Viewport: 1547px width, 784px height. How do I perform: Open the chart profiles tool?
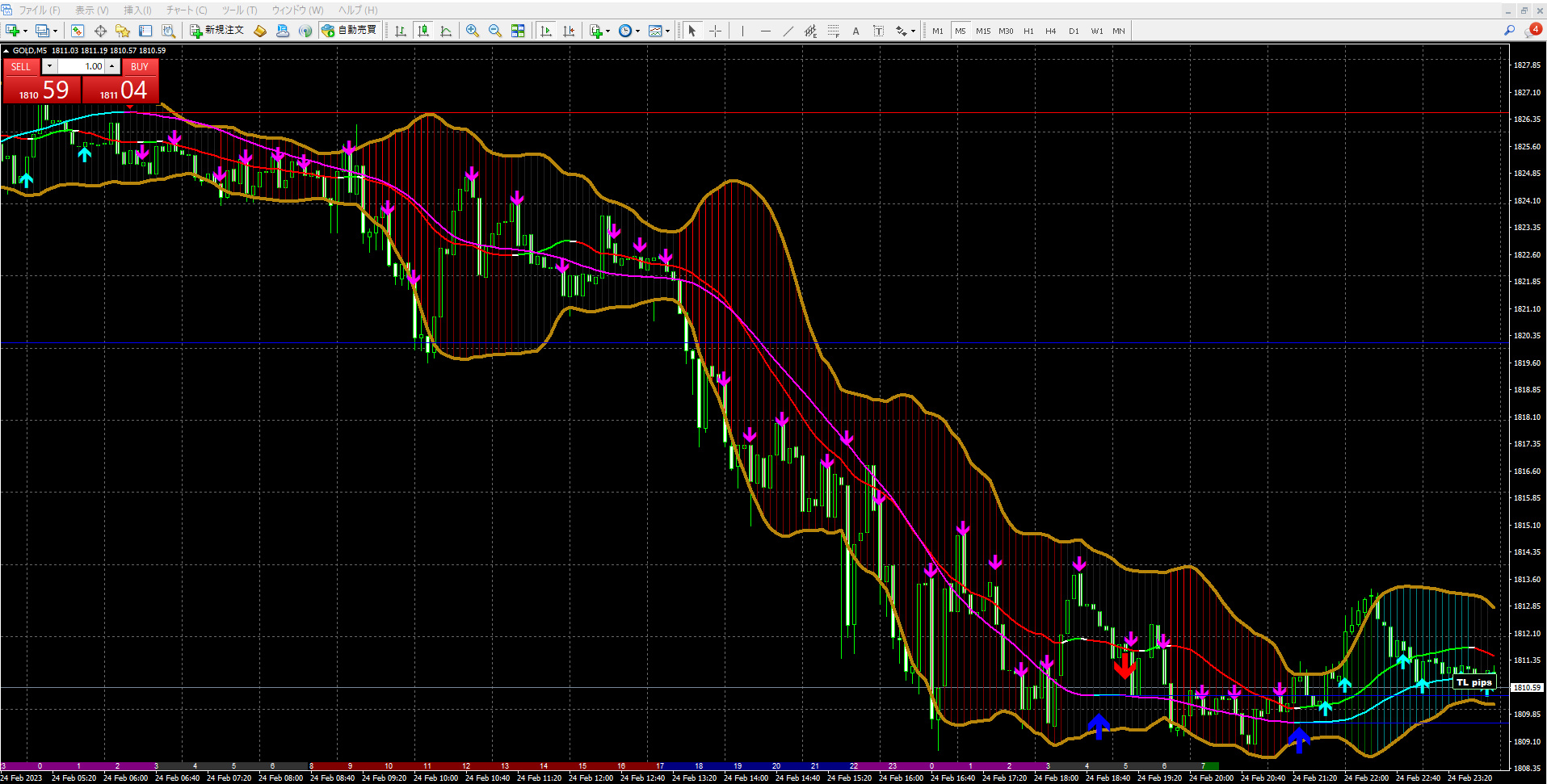[42, 31]
